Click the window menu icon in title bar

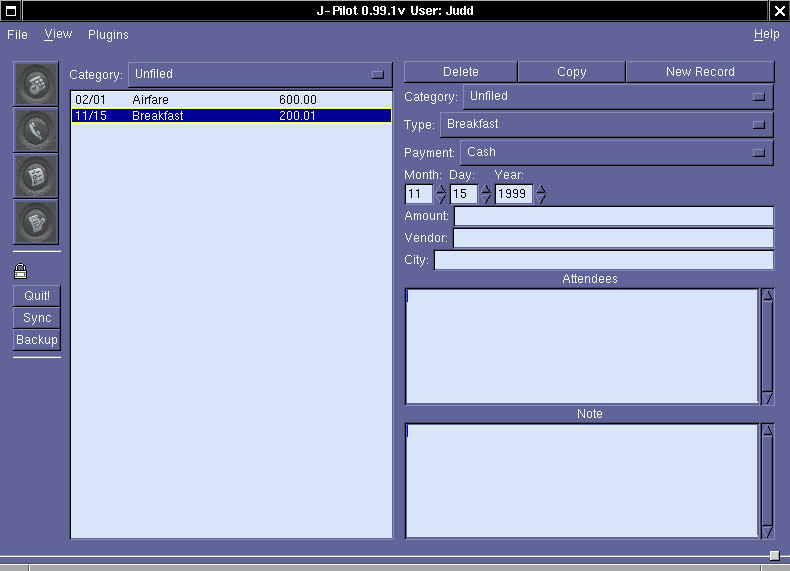pos(10,10)
